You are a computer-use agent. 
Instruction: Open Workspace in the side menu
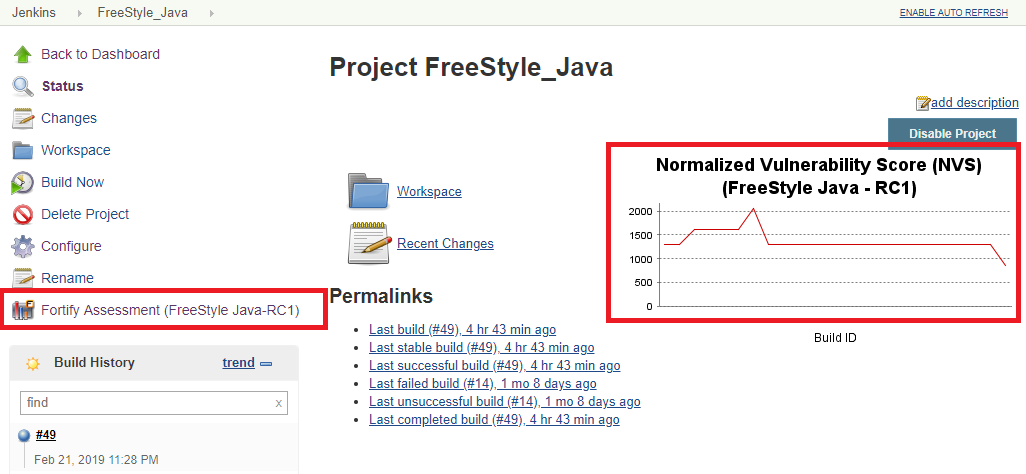point(76,151)
